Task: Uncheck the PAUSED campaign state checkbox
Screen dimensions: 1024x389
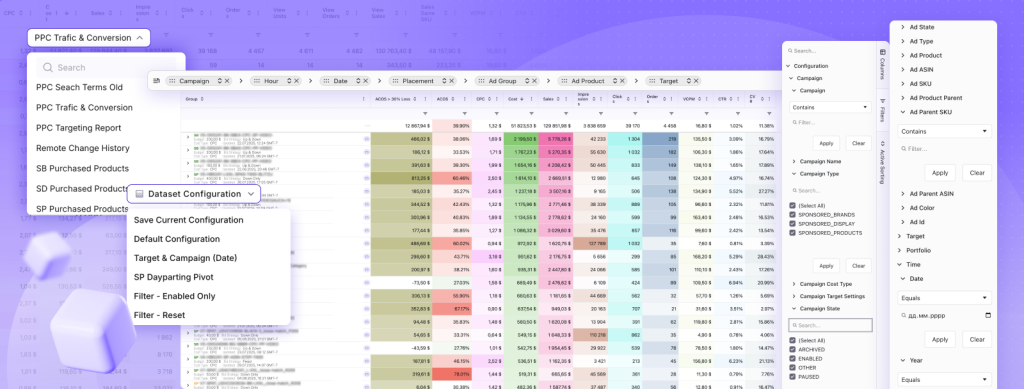Action: (x=793, y=377)
